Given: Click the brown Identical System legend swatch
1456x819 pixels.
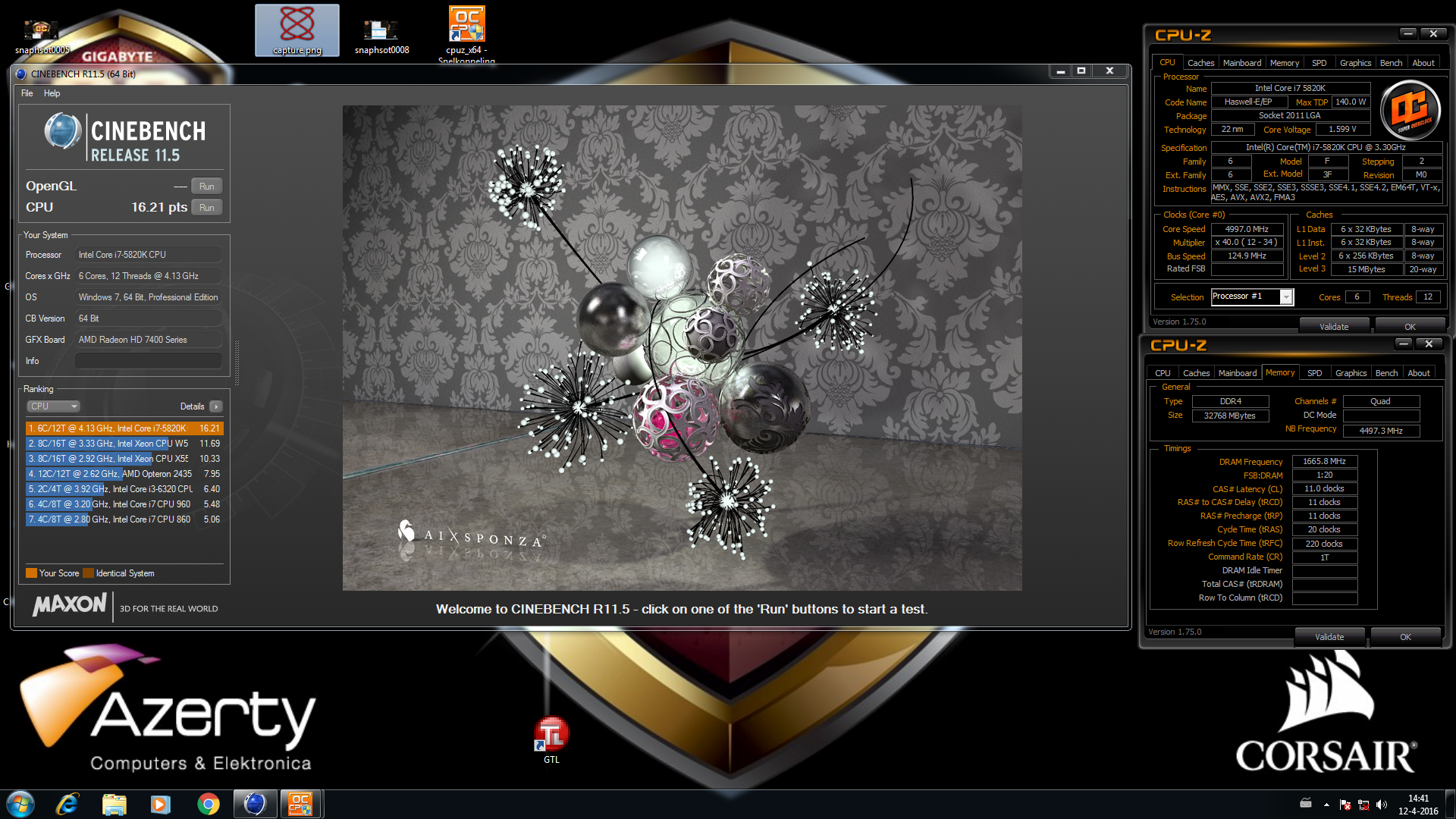Looking at the screenshot, I should 88,573.
